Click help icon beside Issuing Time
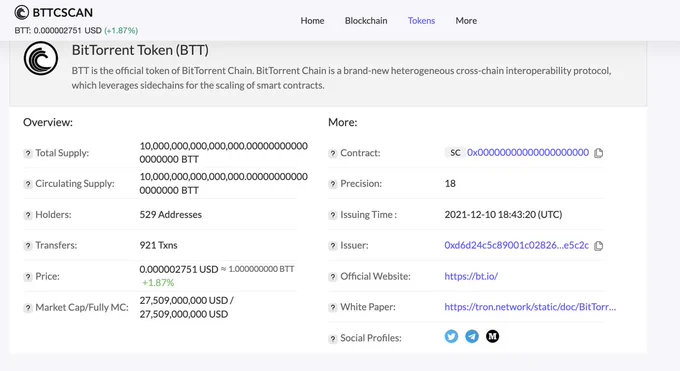 point(333,215)
